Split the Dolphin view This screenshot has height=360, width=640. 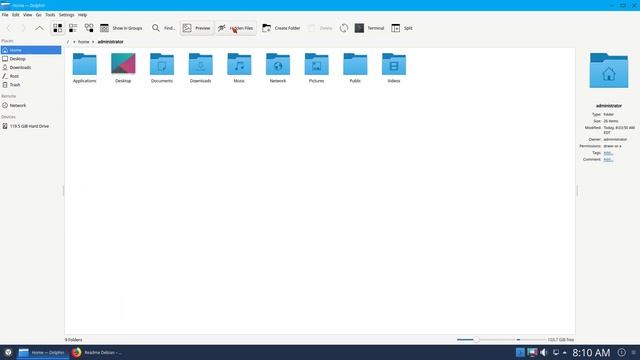click(402, 28)
